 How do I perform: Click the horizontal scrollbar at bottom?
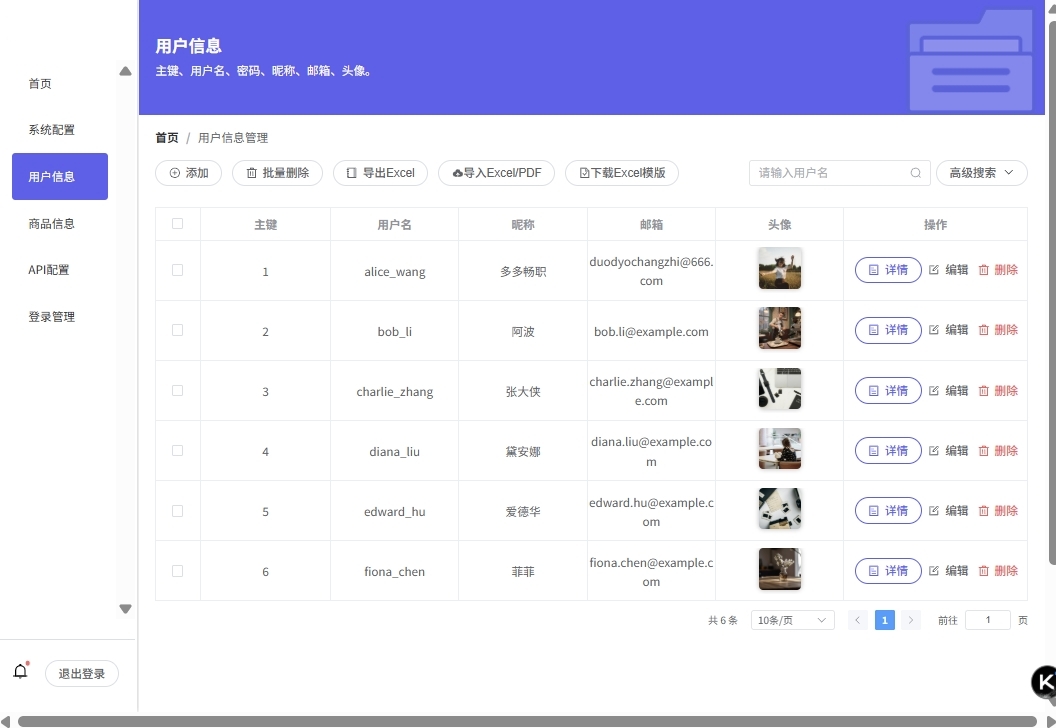[520, 721]
